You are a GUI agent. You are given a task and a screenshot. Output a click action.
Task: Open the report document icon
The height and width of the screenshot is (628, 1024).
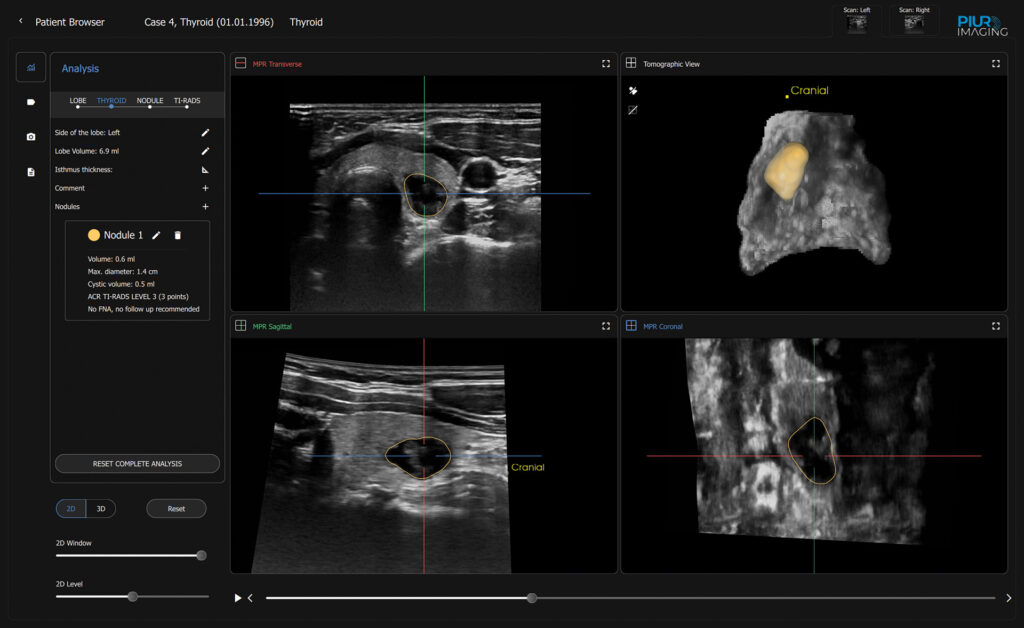(x=31, y=172)
